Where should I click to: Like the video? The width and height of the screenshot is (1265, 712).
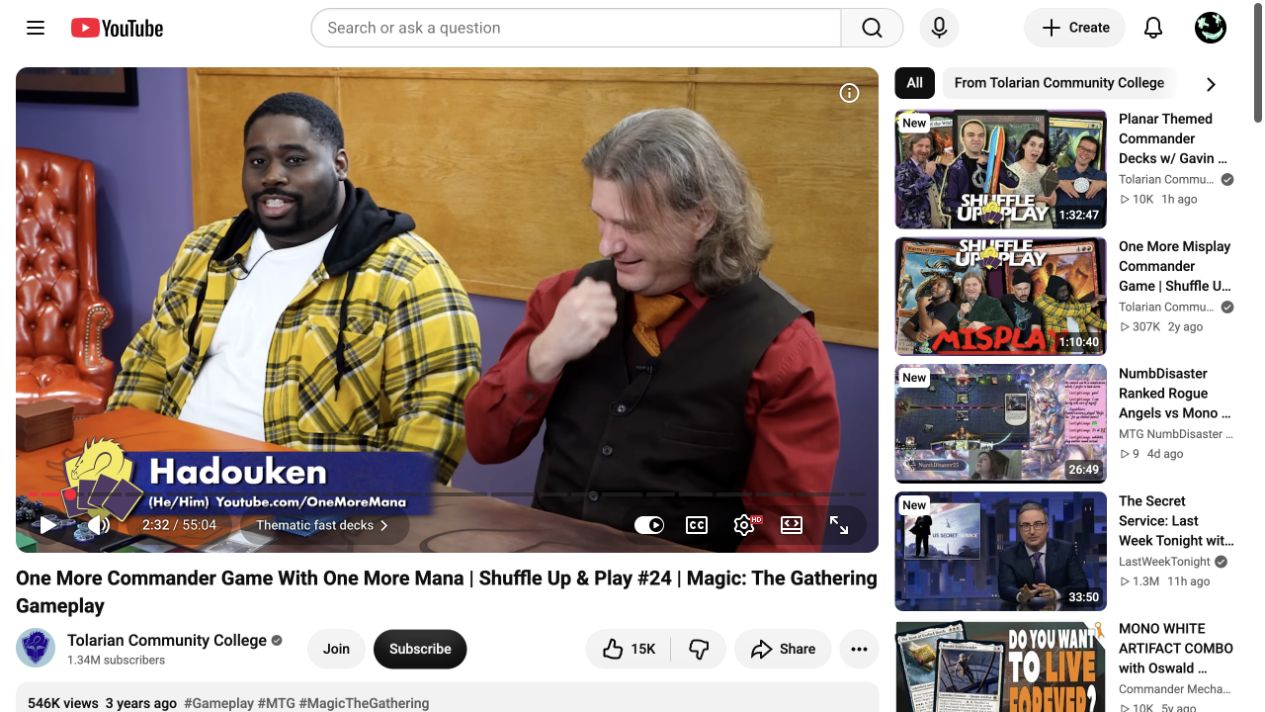(x=628, y=649)
